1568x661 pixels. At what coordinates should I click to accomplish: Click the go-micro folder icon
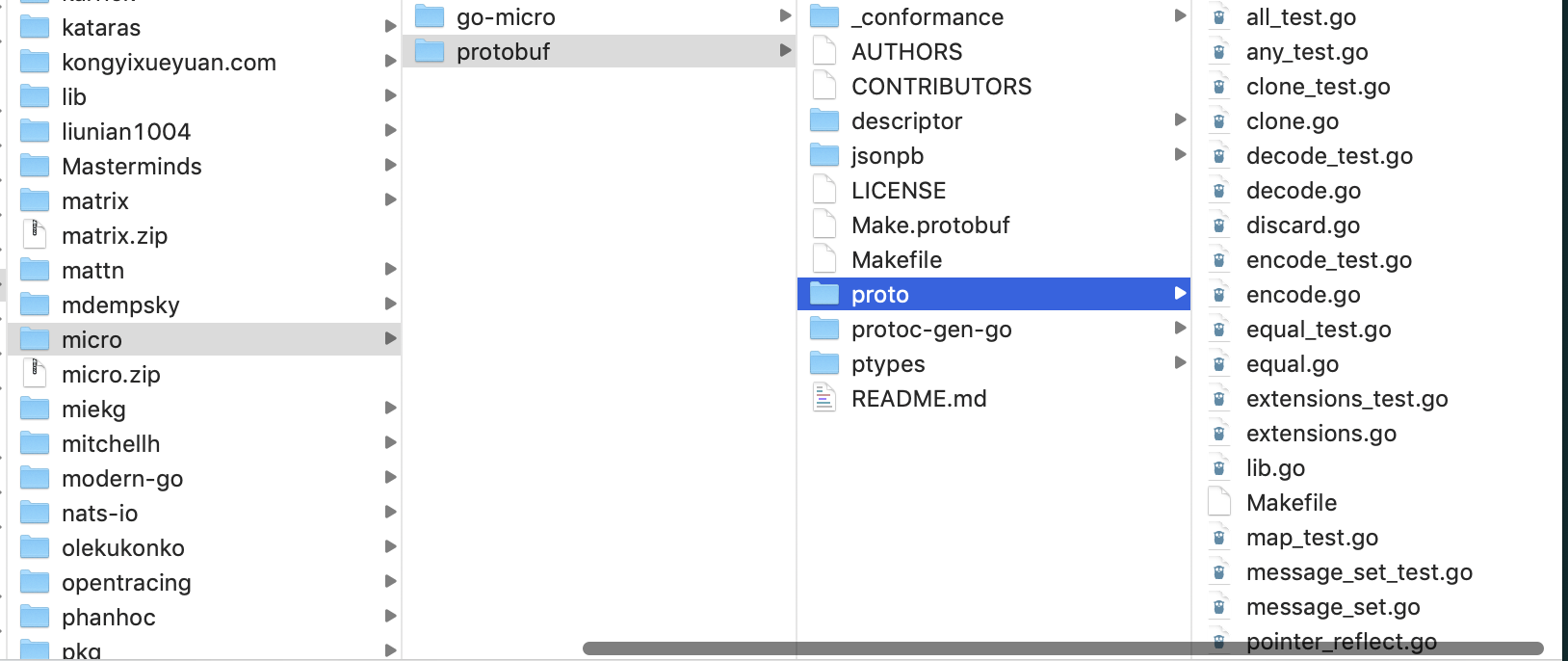(x=430, y=16)
